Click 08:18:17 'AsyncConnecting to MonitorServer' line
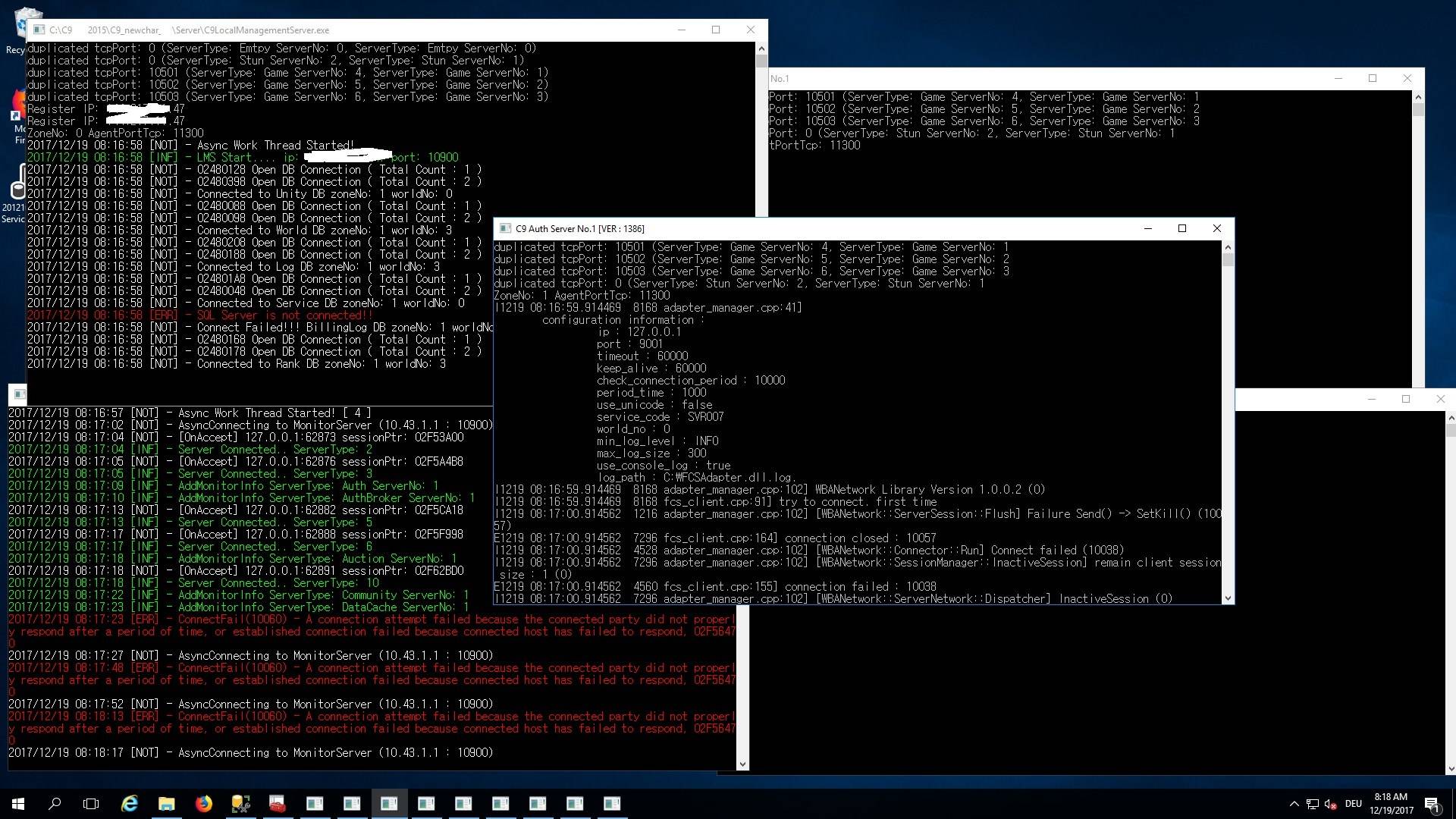The width and height of the screenshot is (1456, 819). 251,753
